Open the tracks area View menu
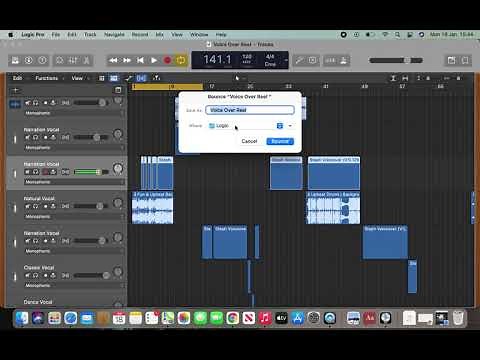 point(77,78)
